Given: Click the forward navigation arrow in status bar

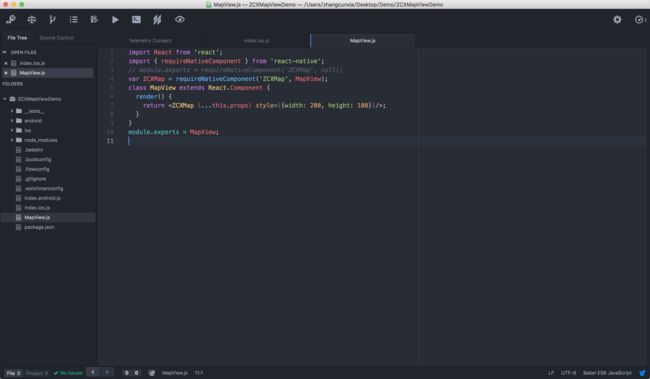Looking at the screenshot, I should 107,372.
